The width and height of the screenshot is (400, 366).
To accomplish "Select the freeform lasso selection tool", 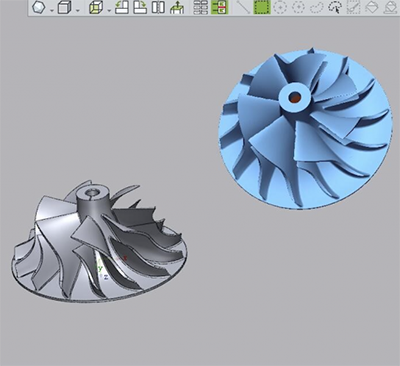I will pyautogui.click(x=317, y=7).
